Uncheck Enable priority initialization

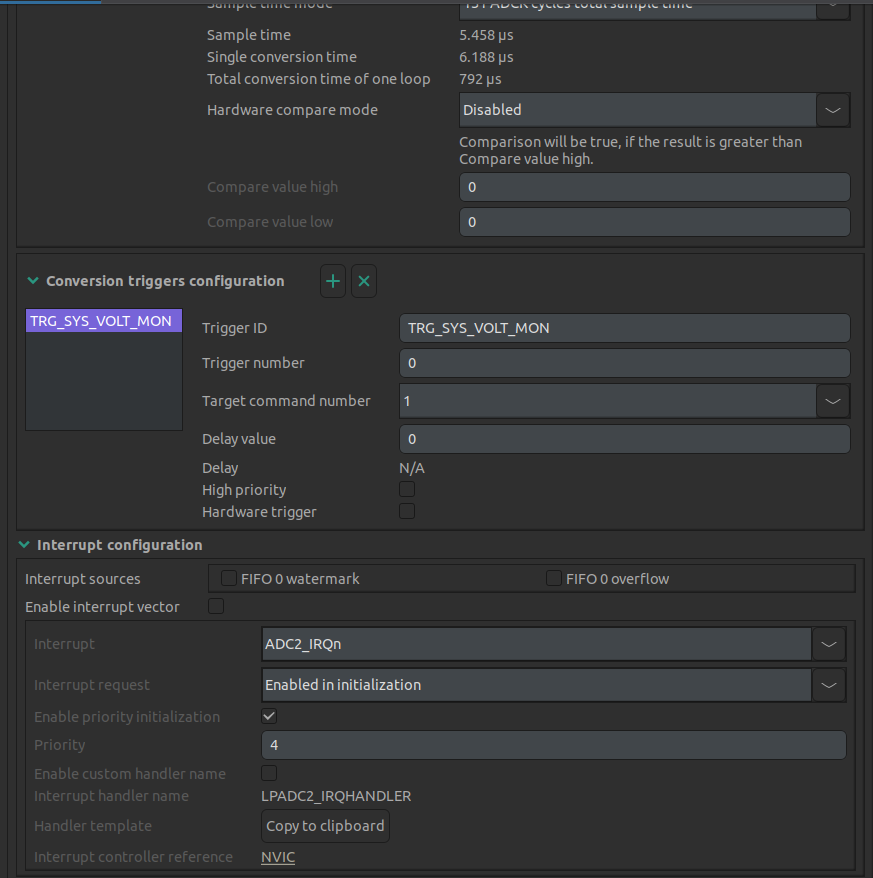point(269,717)
